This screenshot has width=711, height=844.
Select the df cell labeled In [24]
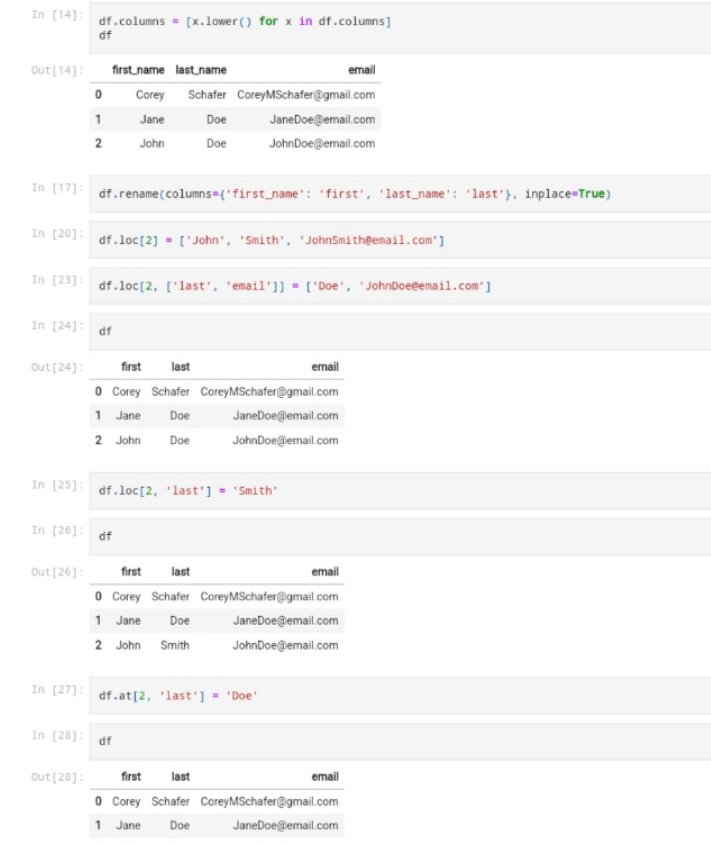[x=400, y=332]
